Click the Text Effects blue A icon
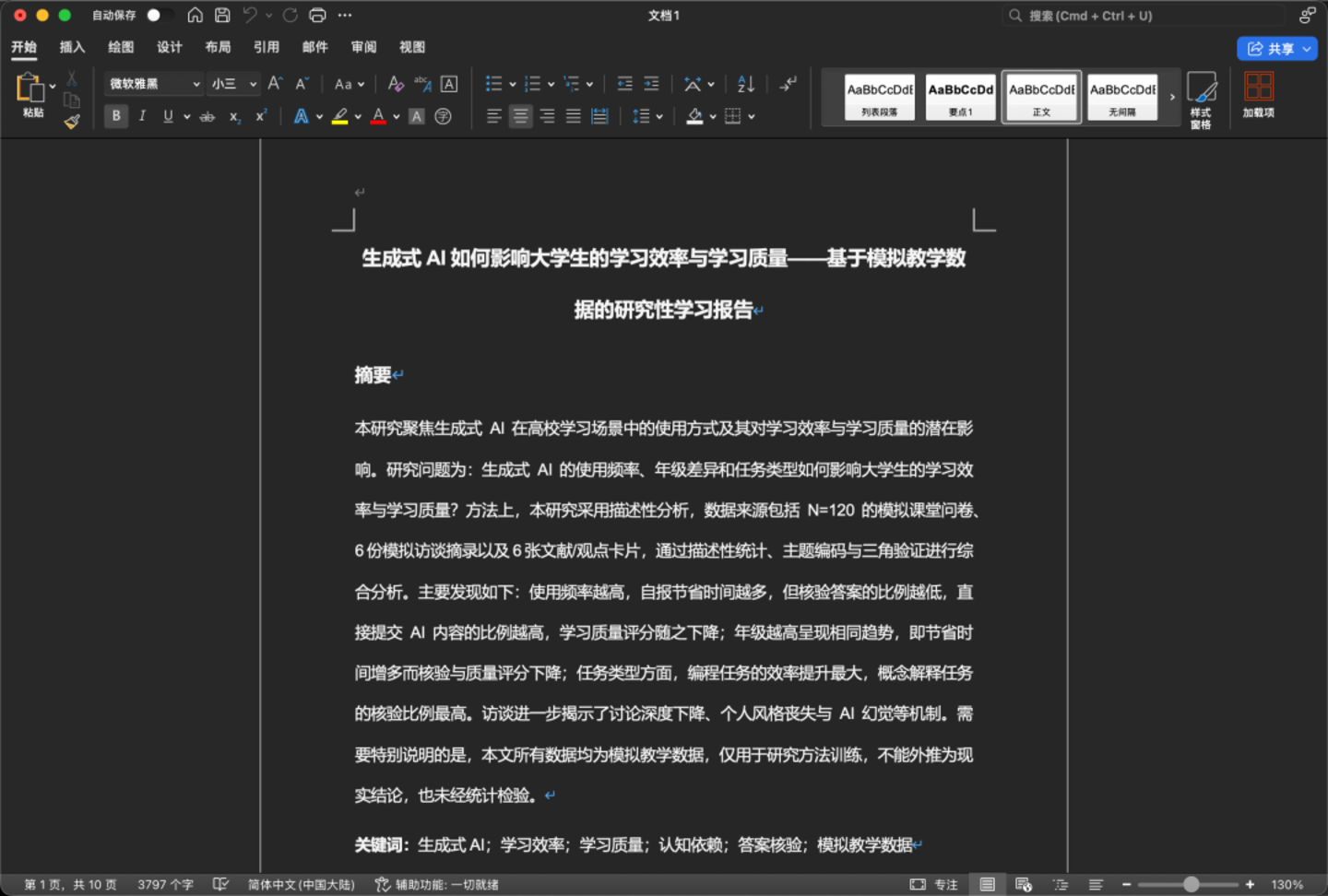This screenshot has height=896, width=1328. (x=301, y=116)
